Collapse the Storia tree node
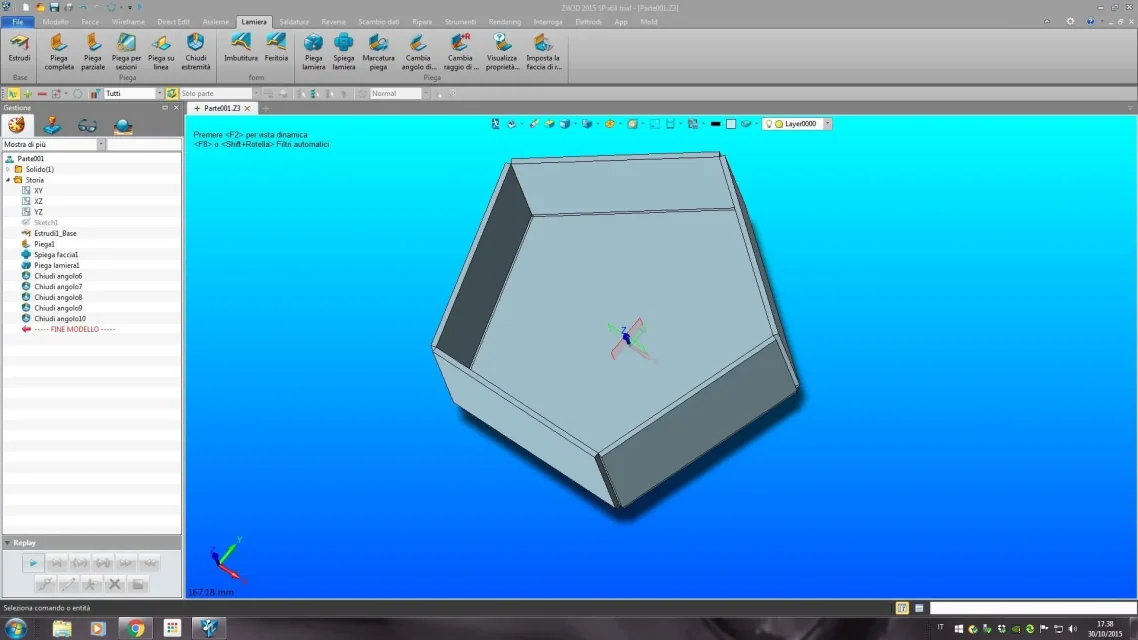The height and width of the screenshot is (640, 1138). [x=9, y=180]
